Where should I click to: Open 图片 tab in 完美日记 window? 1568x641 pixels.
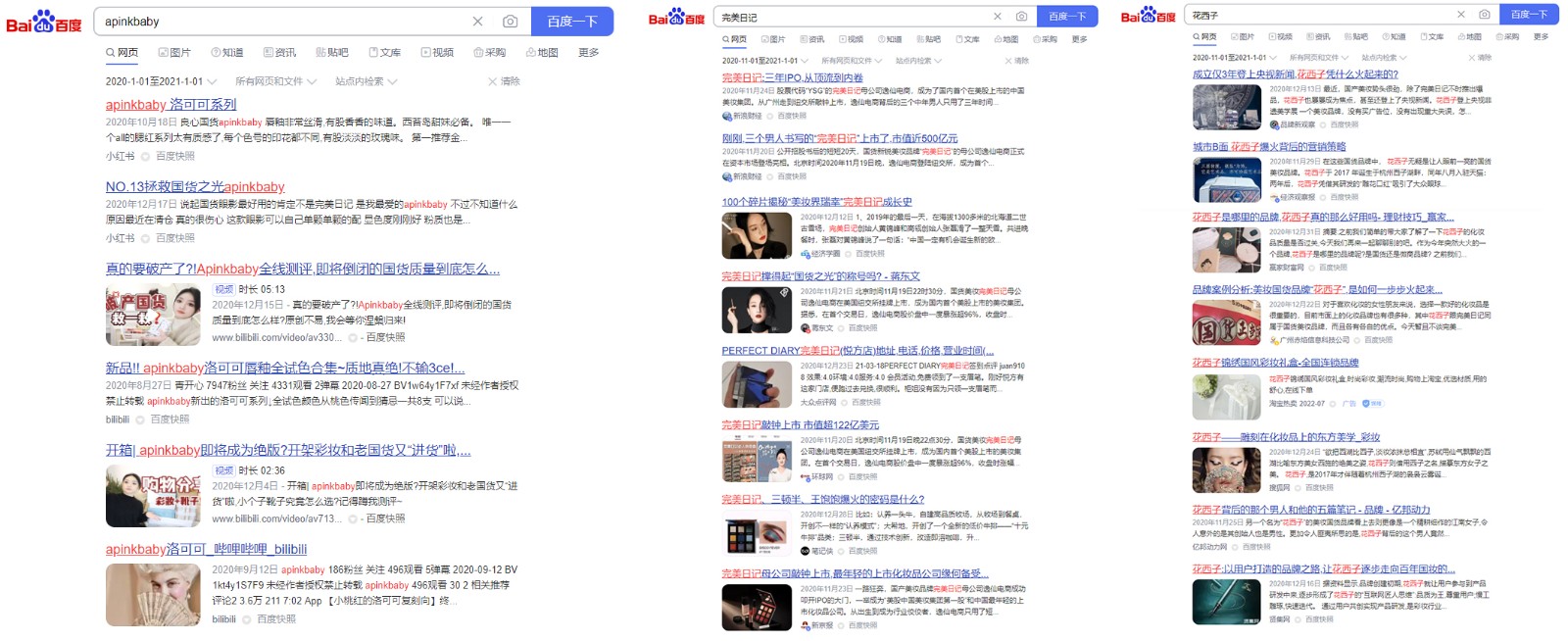[x=772, y=39]
